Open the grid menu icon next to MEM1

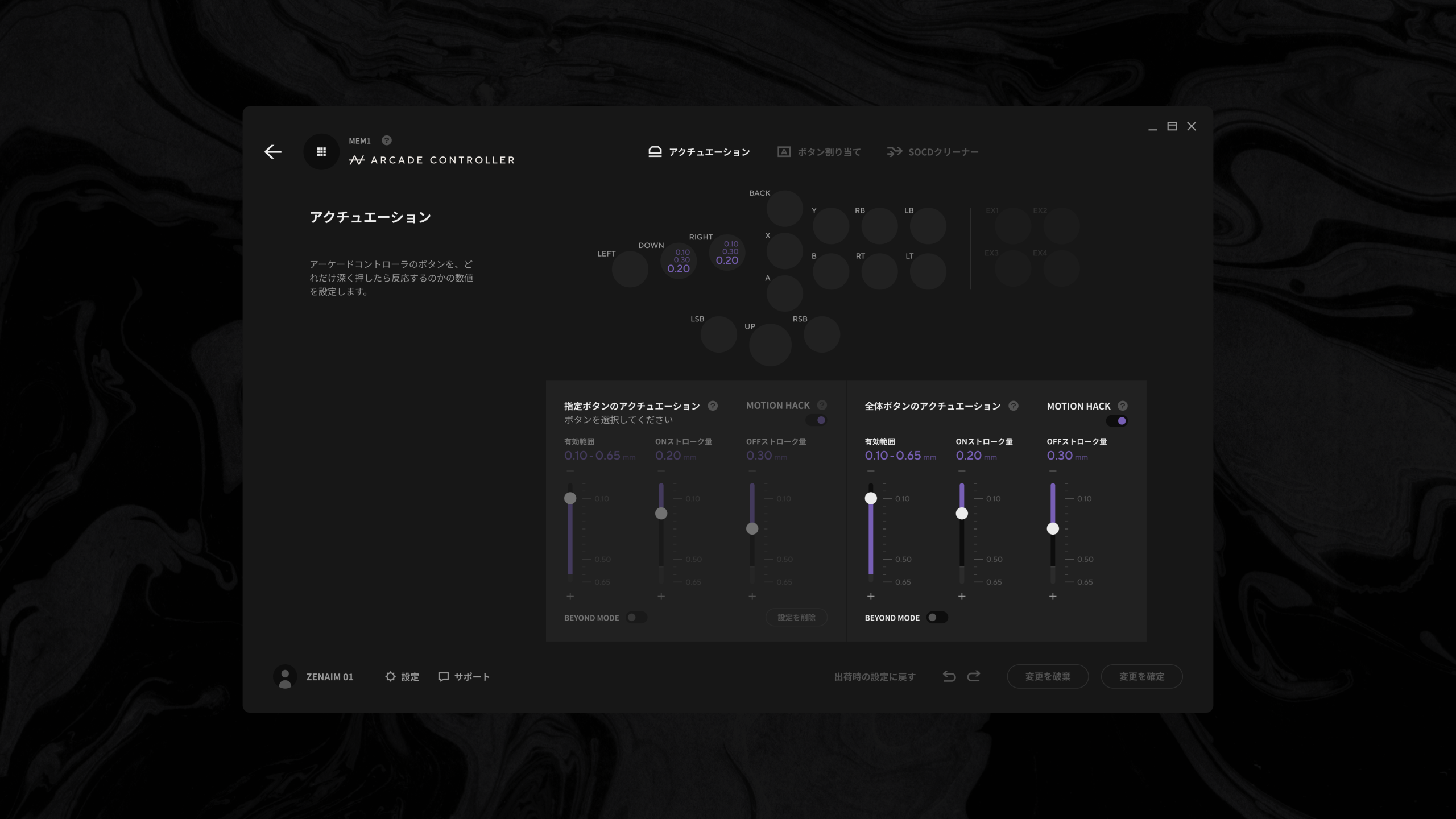(x=321, y=151)
